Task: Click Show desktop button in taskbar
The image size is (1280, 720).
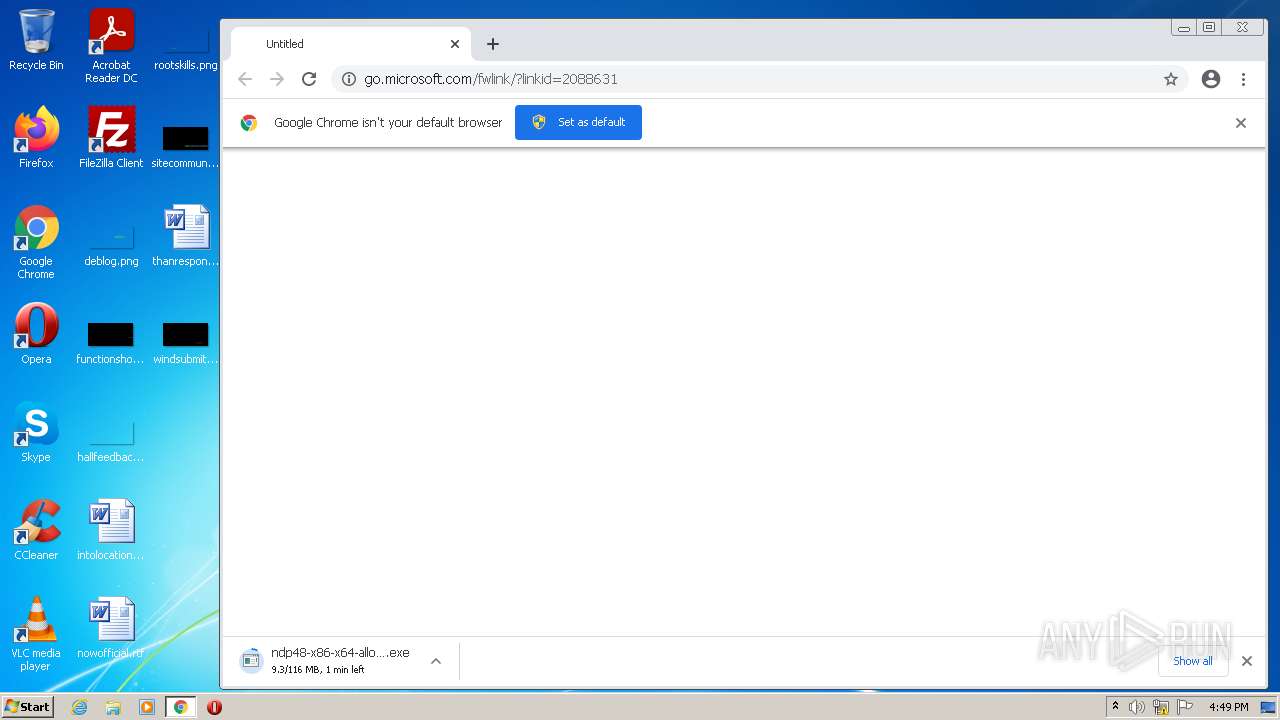Action: pyautogui.click(x=1269, y=707)
